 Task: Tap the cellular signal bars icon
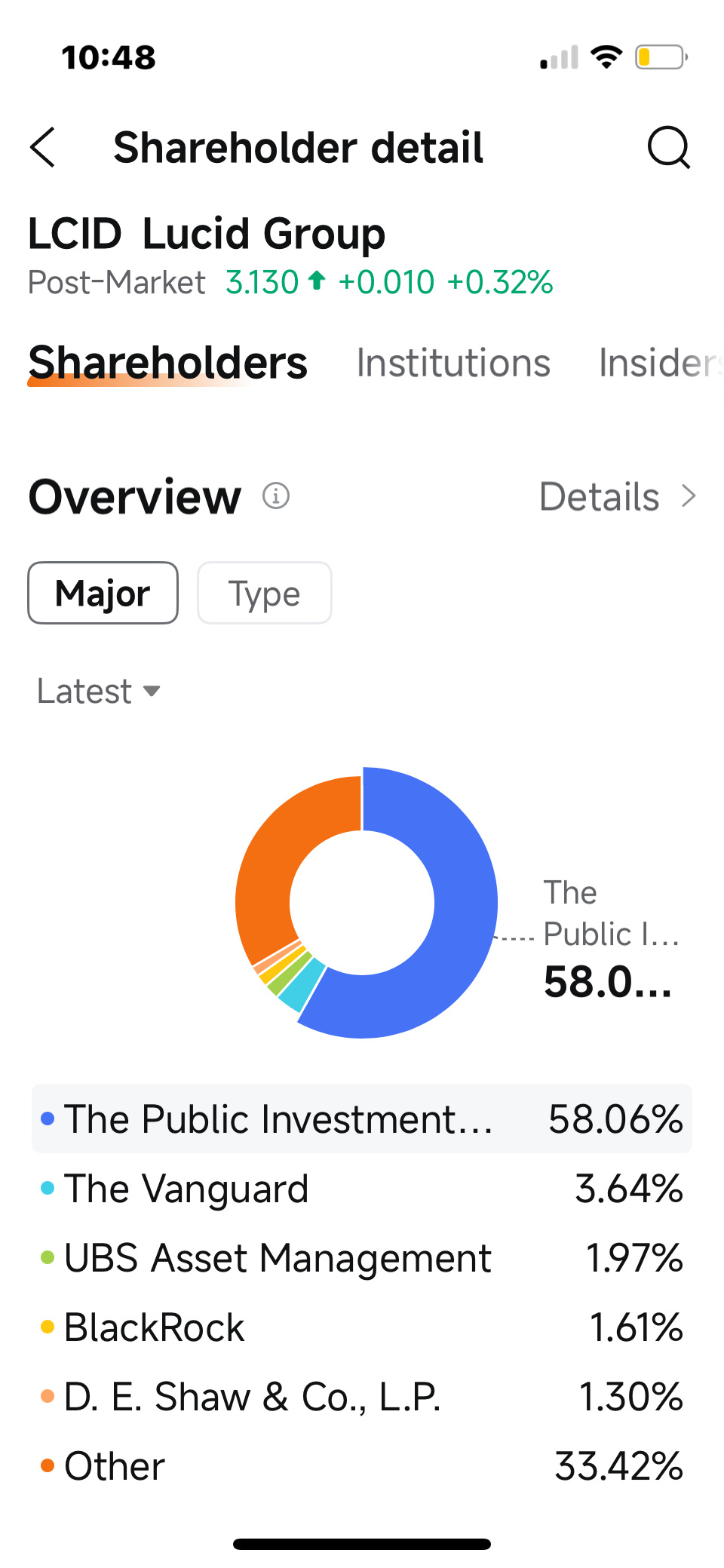coord(559,57)
